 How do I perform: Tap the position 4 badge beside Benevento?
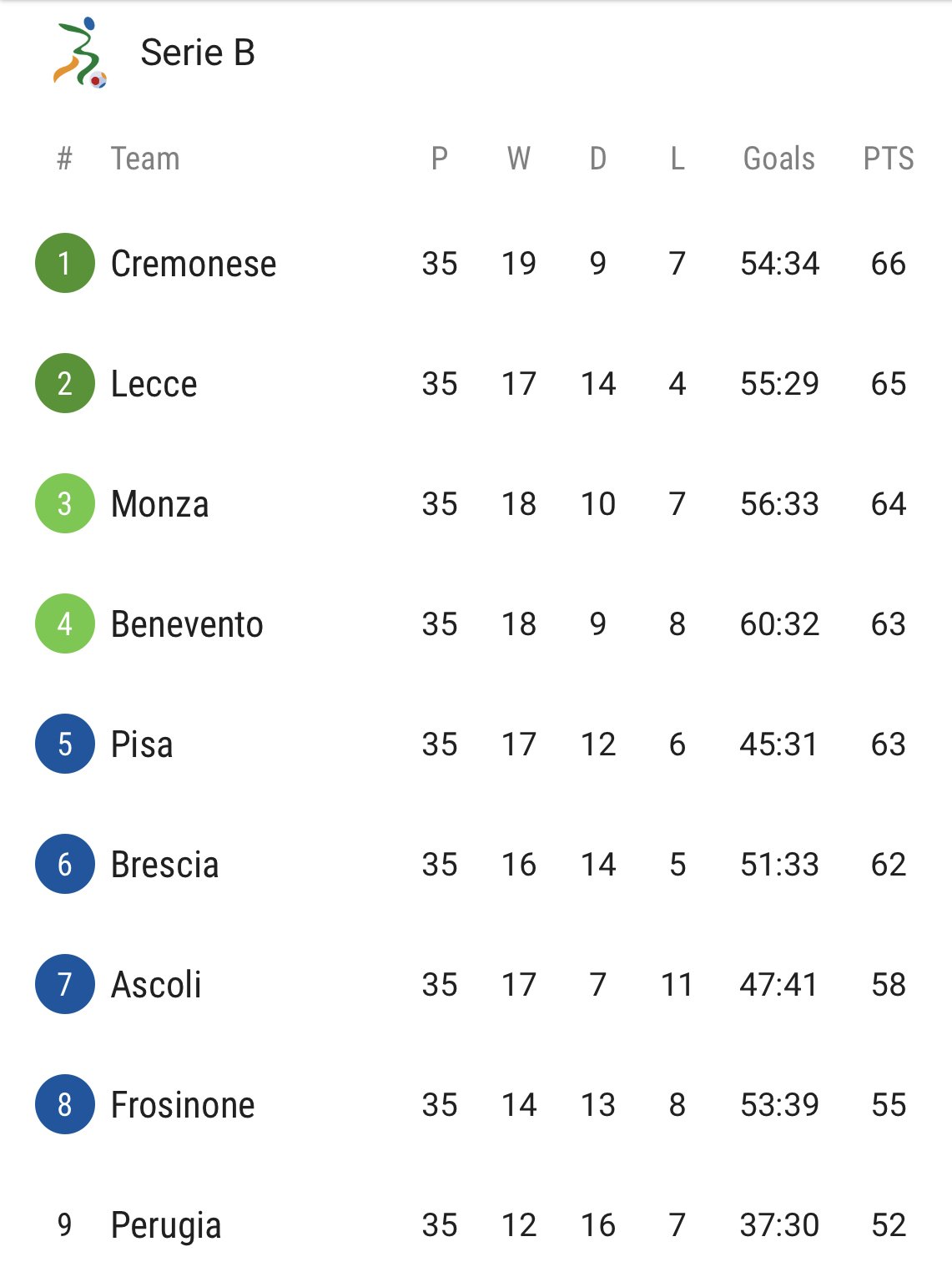[x=65, y=623]
